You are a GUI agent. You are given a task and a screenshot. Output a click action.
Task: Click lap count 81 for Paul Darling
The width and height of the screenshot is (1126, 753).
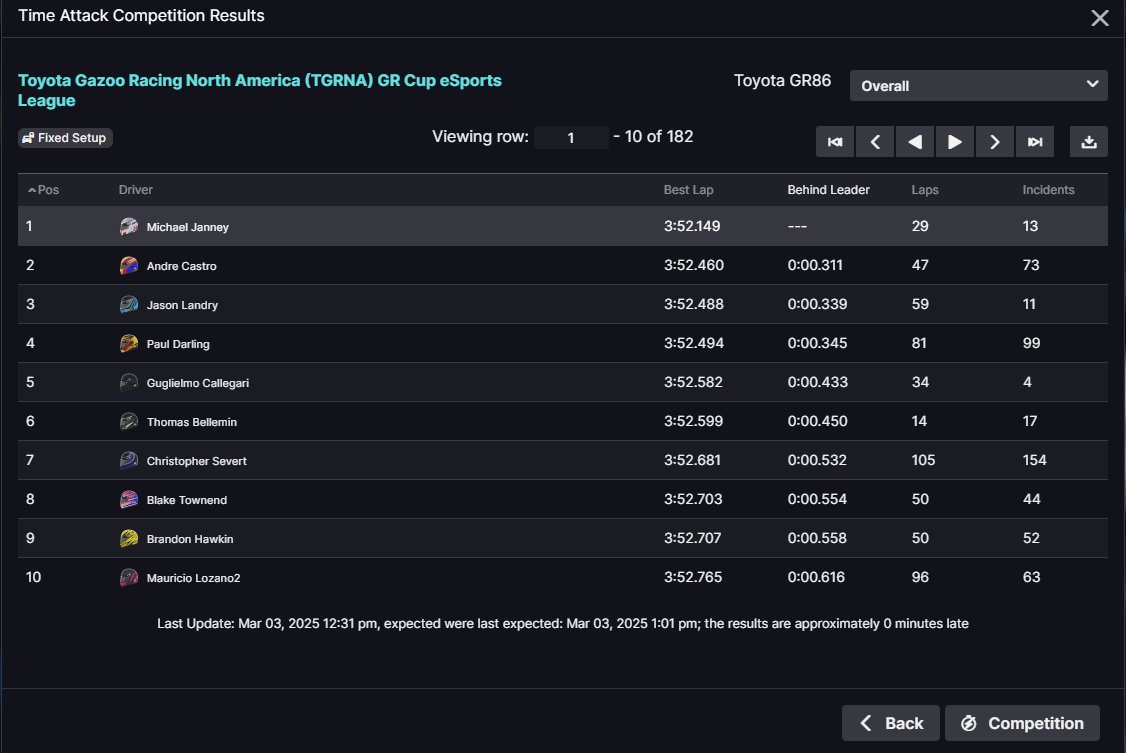[919, 343]
